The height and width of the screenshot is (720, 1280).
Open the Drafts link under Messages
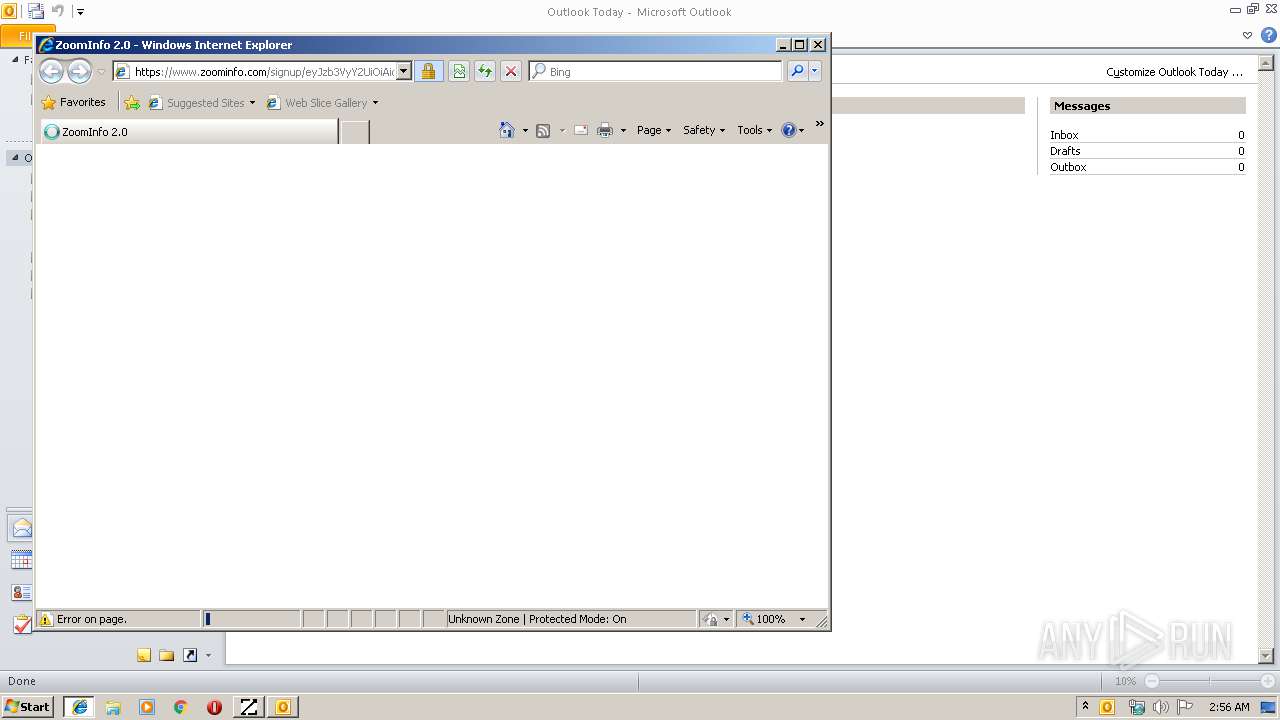pos(1065,151)
